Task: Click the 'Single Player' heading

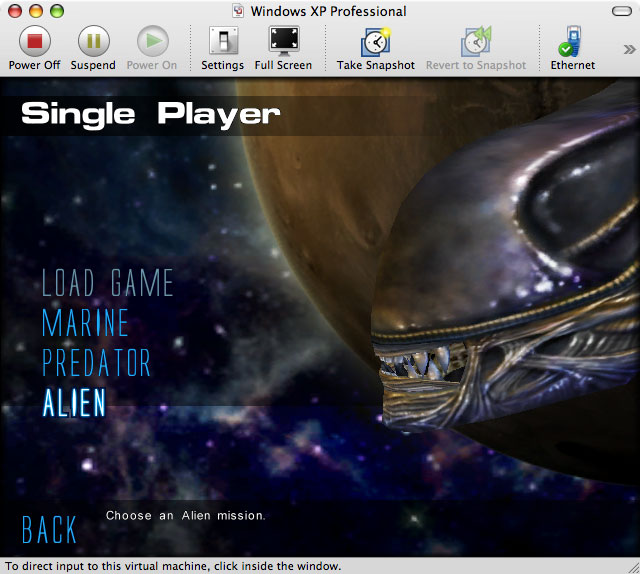Action: tap(151, 115)
